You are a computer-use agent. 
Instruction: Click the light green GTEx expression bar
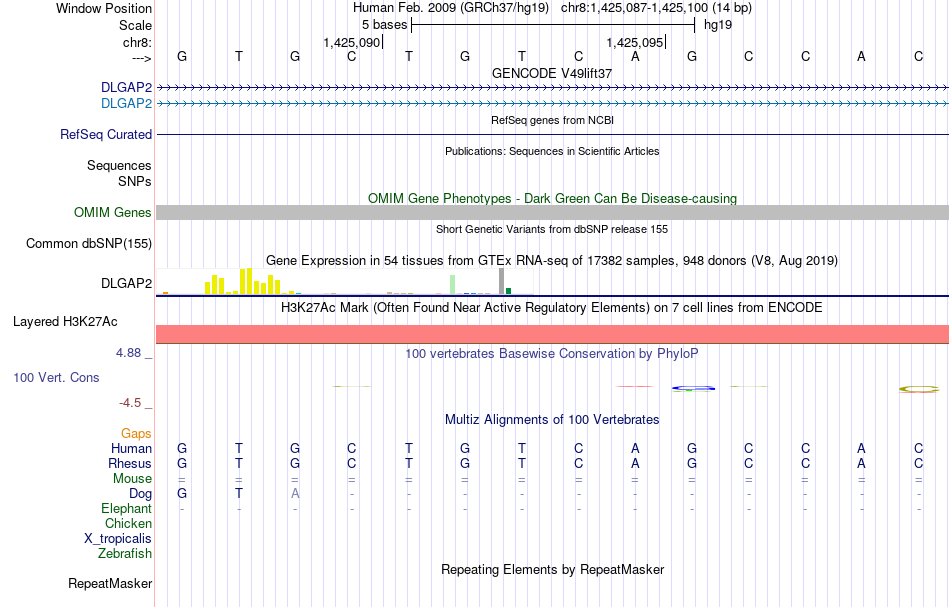(452, 285)
